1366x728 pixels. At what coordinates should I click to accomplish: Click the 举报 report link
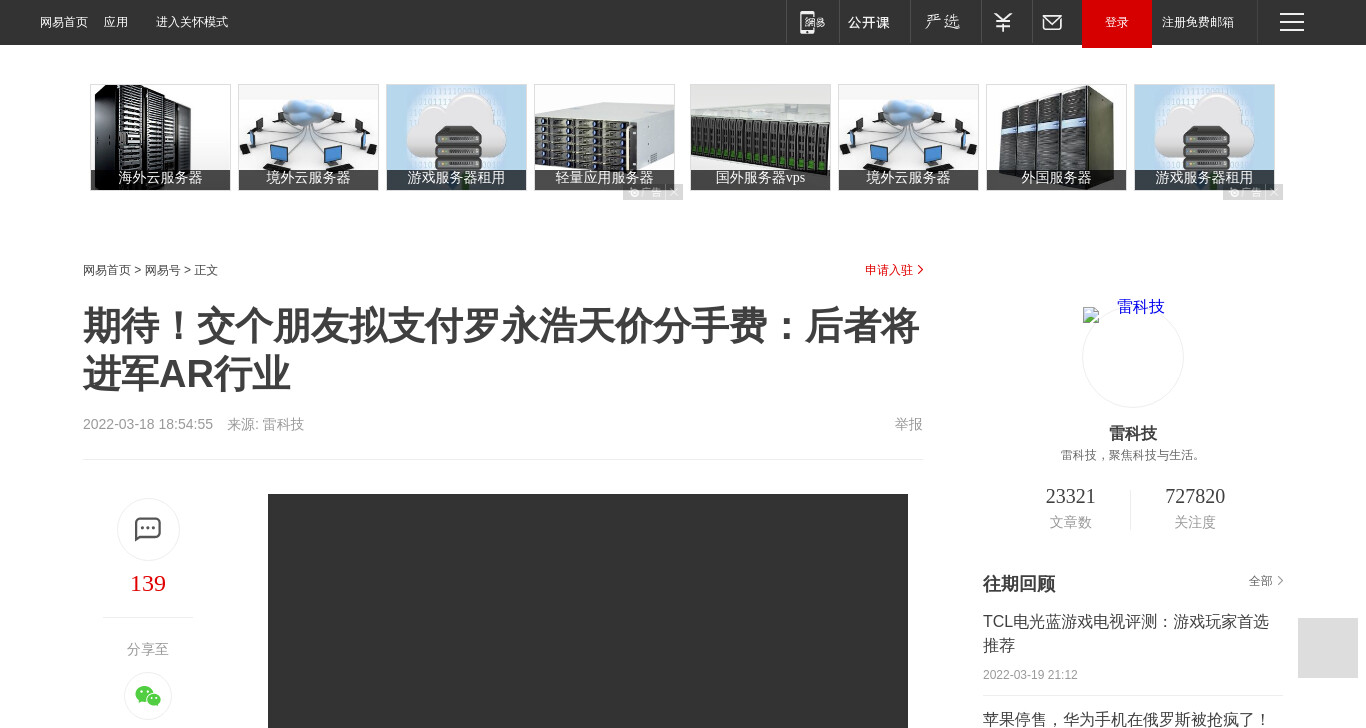pyautogui.click(x=909, y=424)
